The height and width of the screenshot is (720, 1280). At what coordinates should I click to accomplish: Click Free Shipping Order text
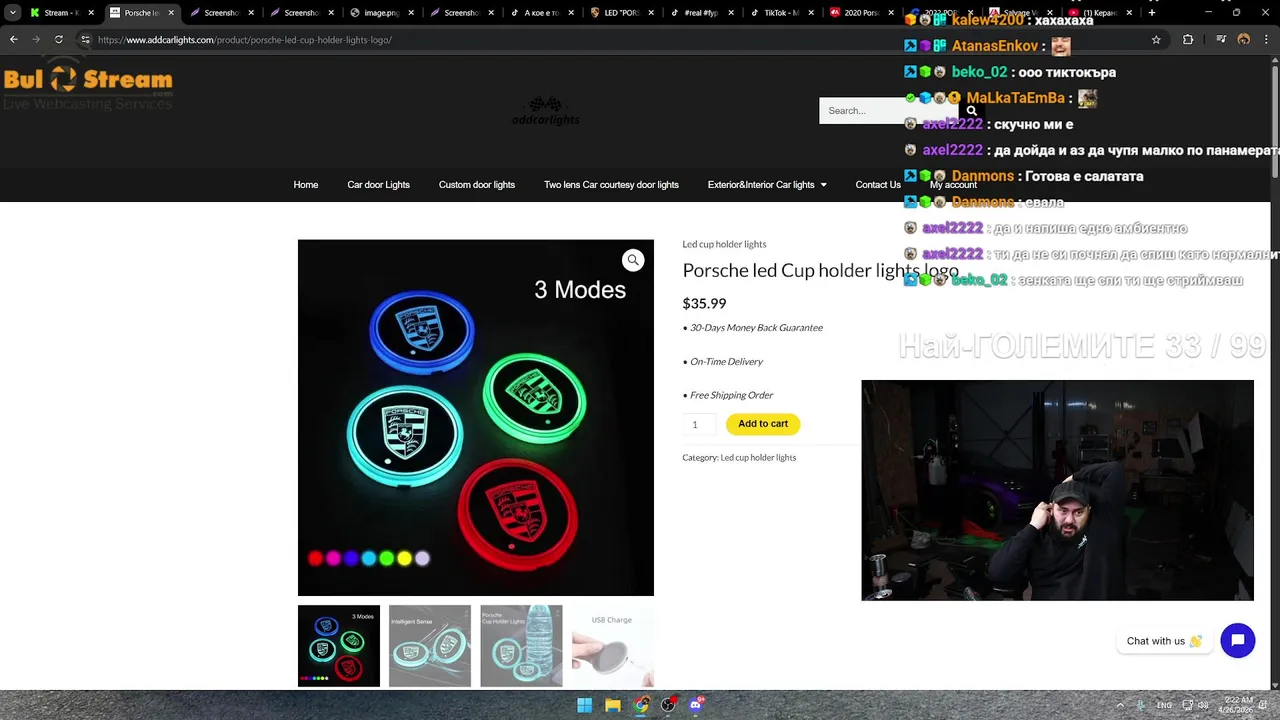(731, 395)
